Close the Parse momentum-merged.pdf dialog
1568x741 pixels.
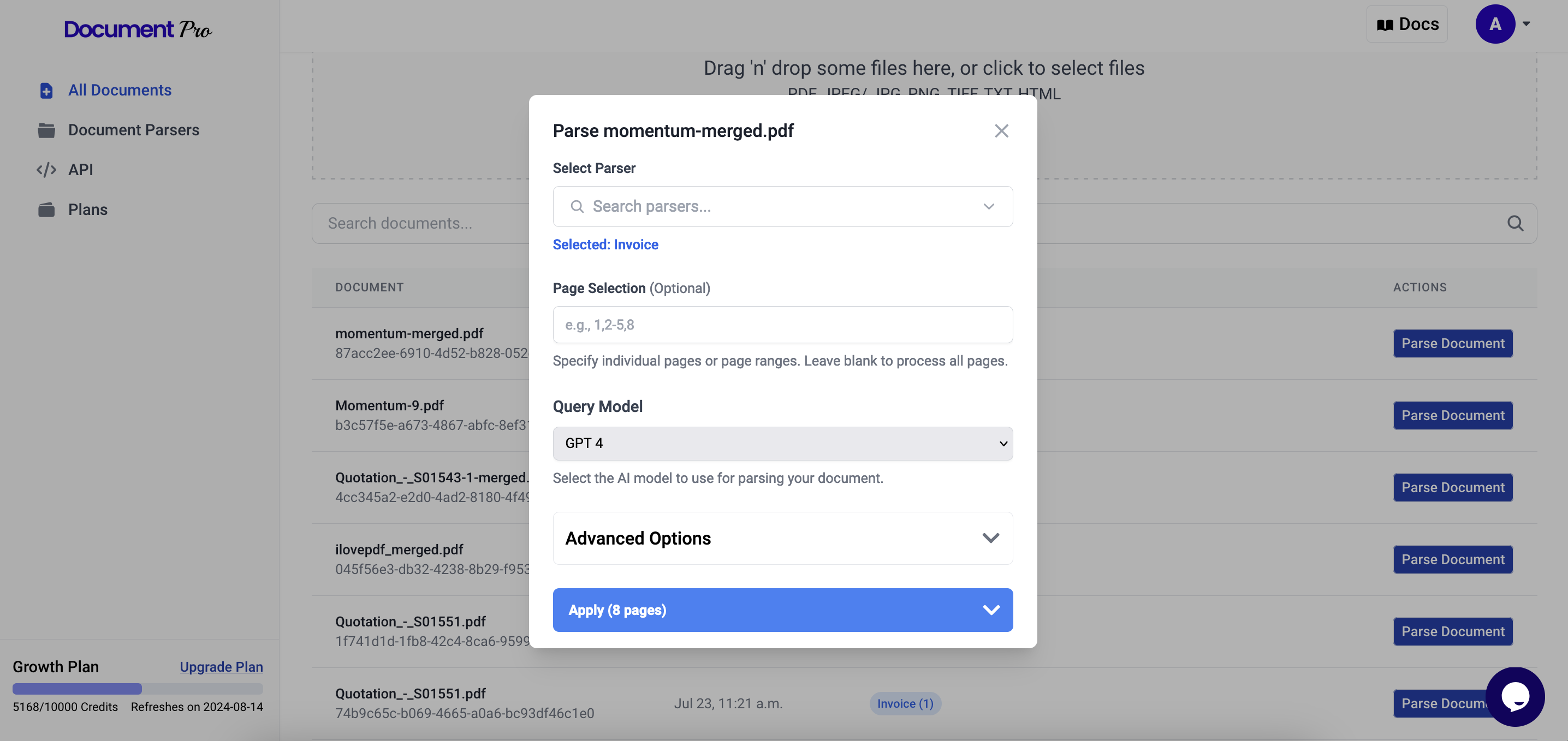pos(1001,131)
